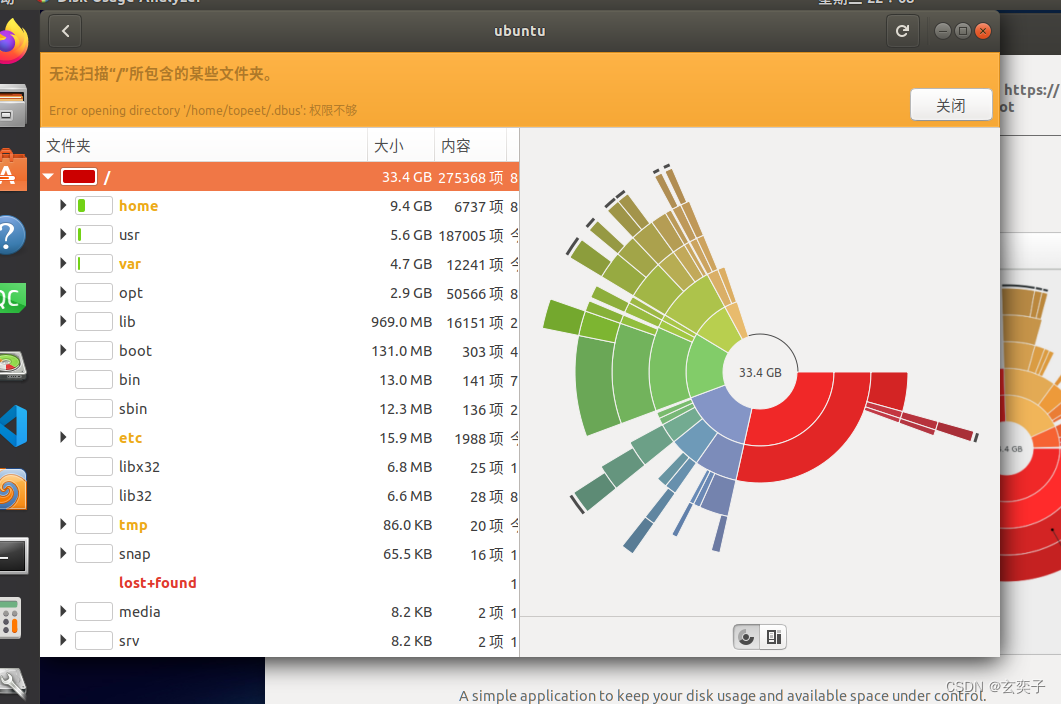Collapse the root "/" folder row

pos(48,177)
